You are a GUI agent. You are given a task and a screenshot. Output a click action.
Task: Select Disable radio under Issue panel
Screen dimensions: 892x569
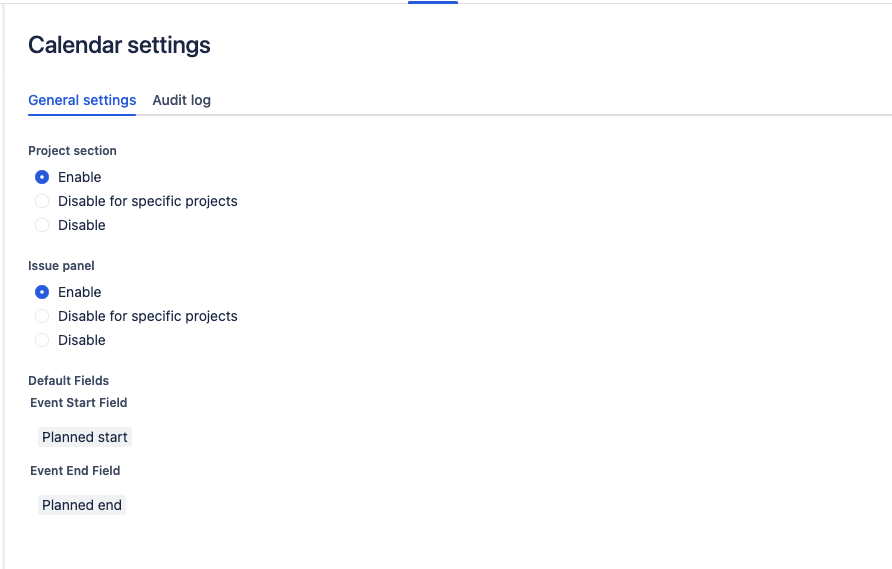tap(42, 340)
